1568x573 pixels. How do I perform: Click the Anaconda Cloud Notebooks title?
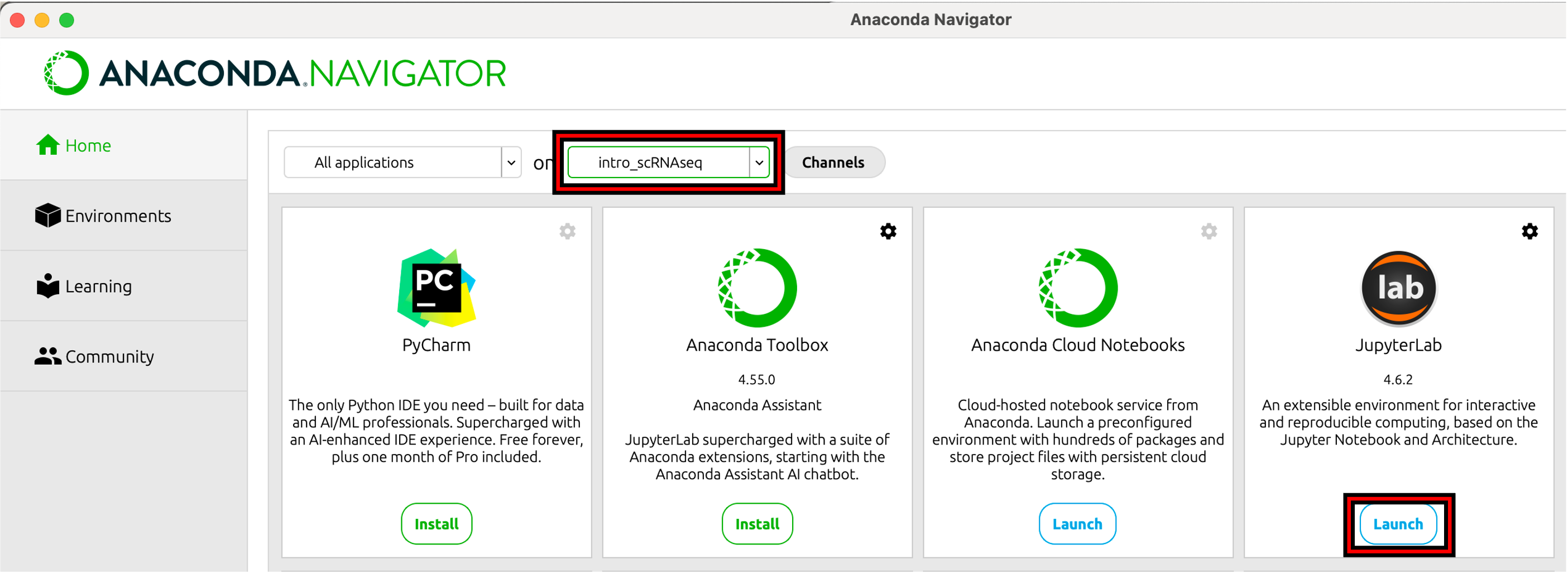[1078, 345]
